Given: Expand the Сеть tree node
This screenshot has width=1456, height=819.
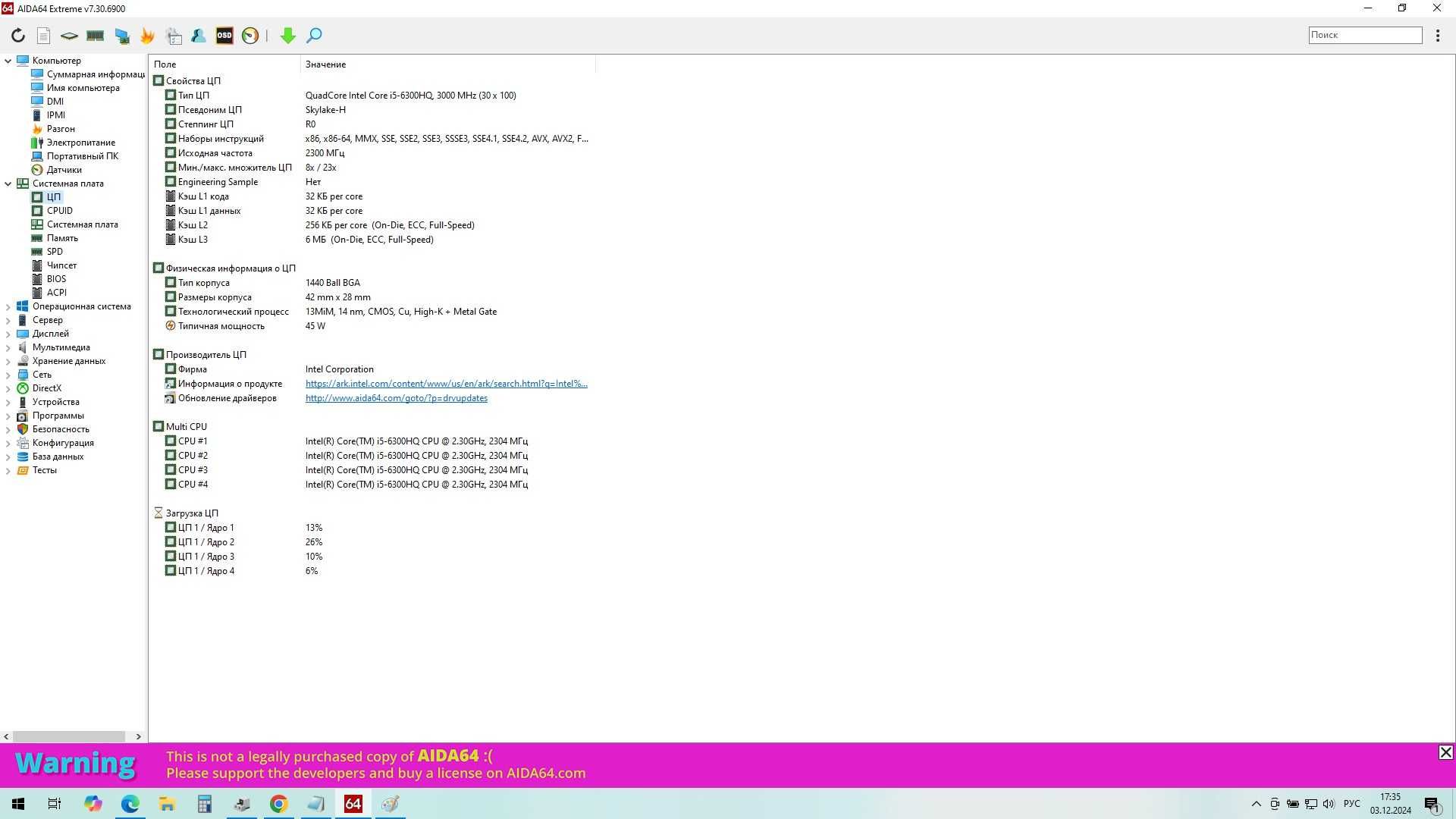Looking at the screenshot, I should coord(8,375).
